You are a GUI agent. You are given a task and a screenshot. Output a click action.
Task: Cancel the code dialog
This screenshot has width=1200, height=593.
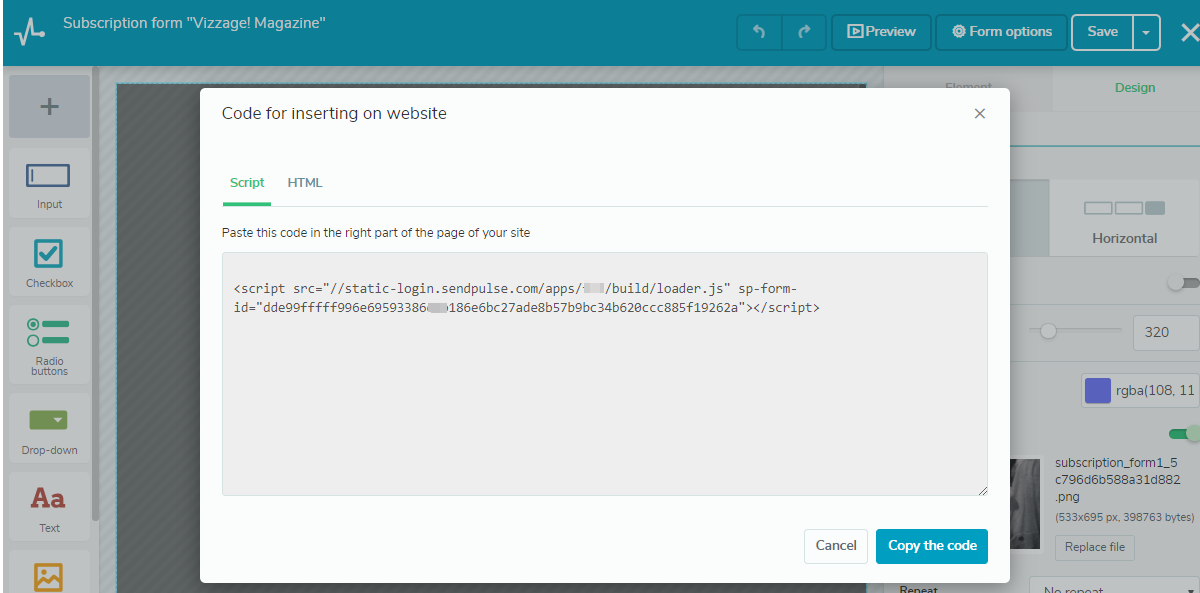(836, 546)
